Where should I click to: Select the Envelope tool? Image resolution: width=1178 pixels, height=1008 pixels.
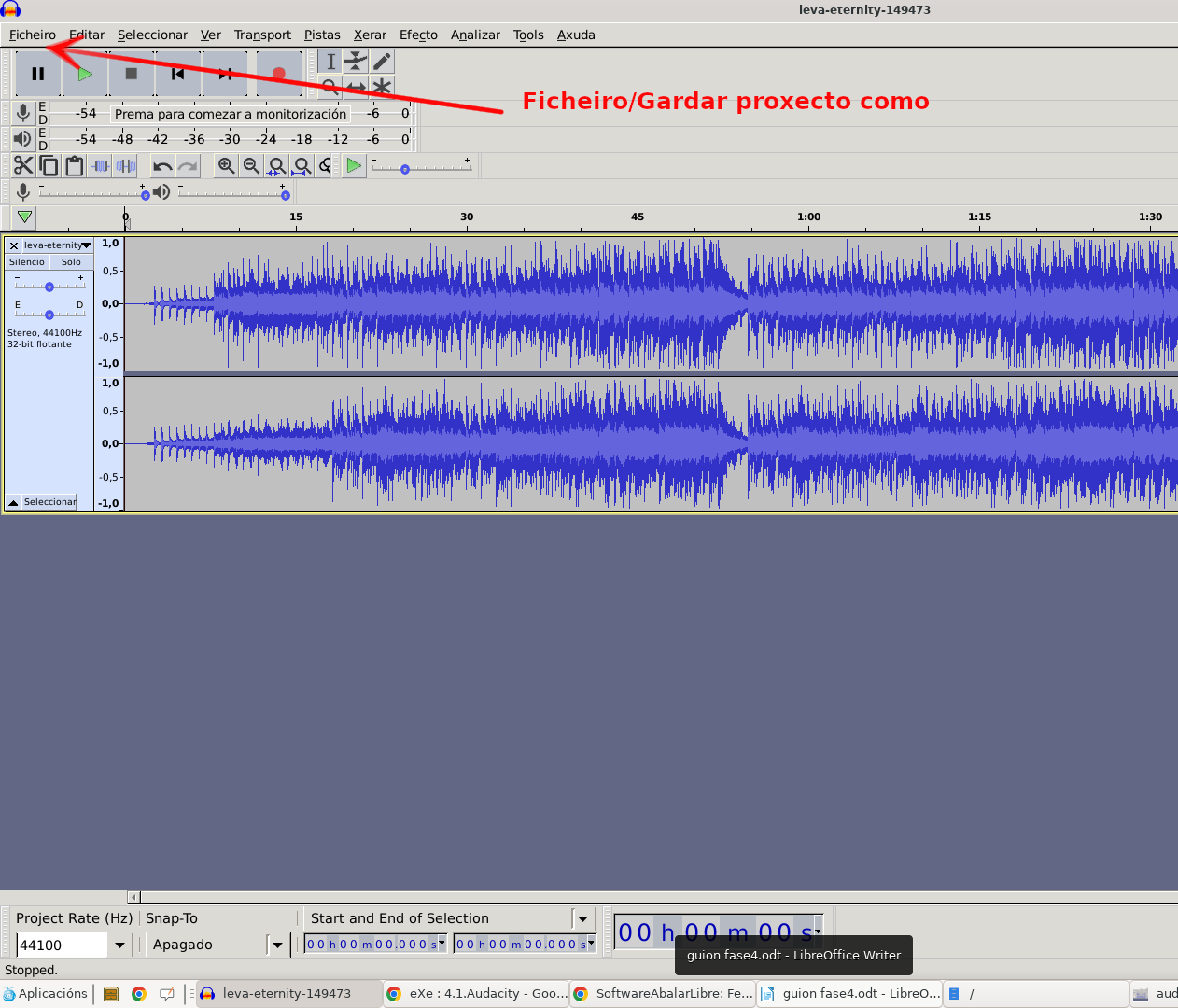coord(356,61)
